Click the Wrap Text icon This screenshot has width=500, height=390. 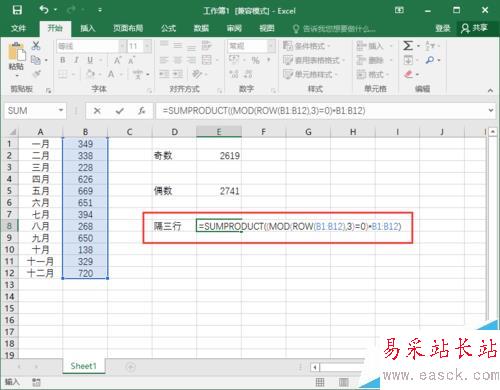207,45
